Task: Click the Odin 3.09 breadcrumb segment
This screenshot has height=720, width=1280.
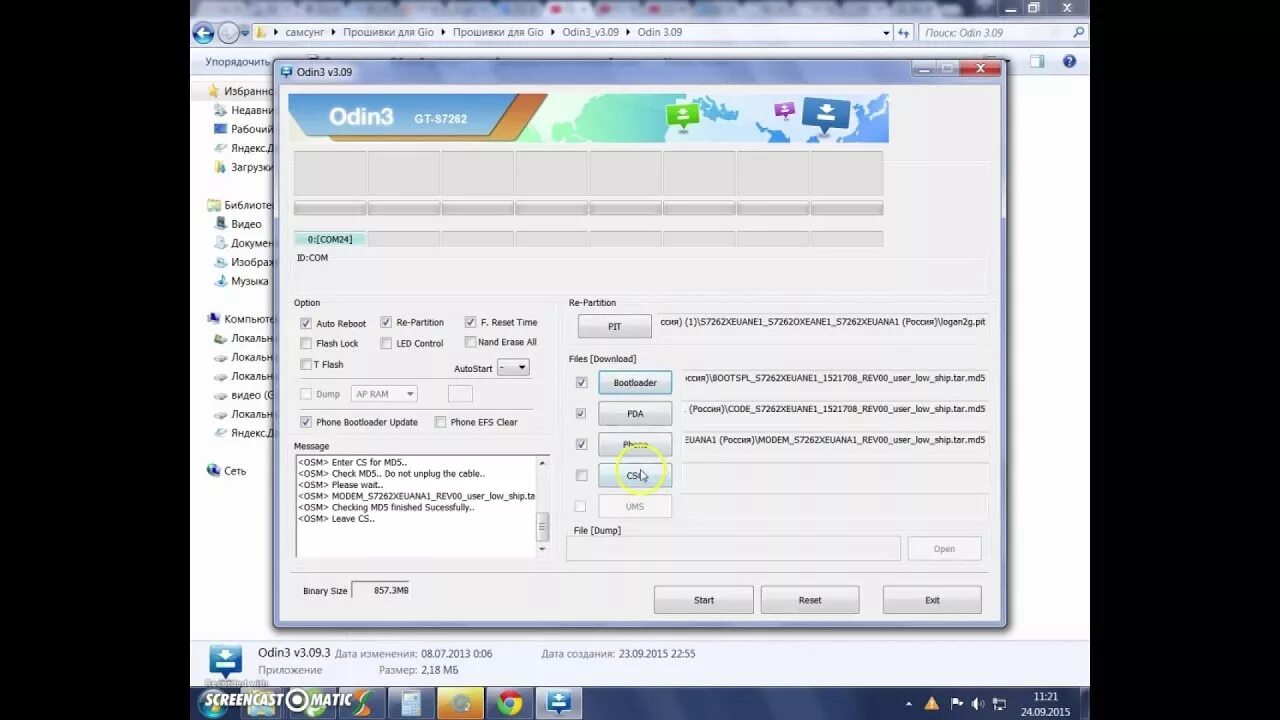Action: point(659,32)
